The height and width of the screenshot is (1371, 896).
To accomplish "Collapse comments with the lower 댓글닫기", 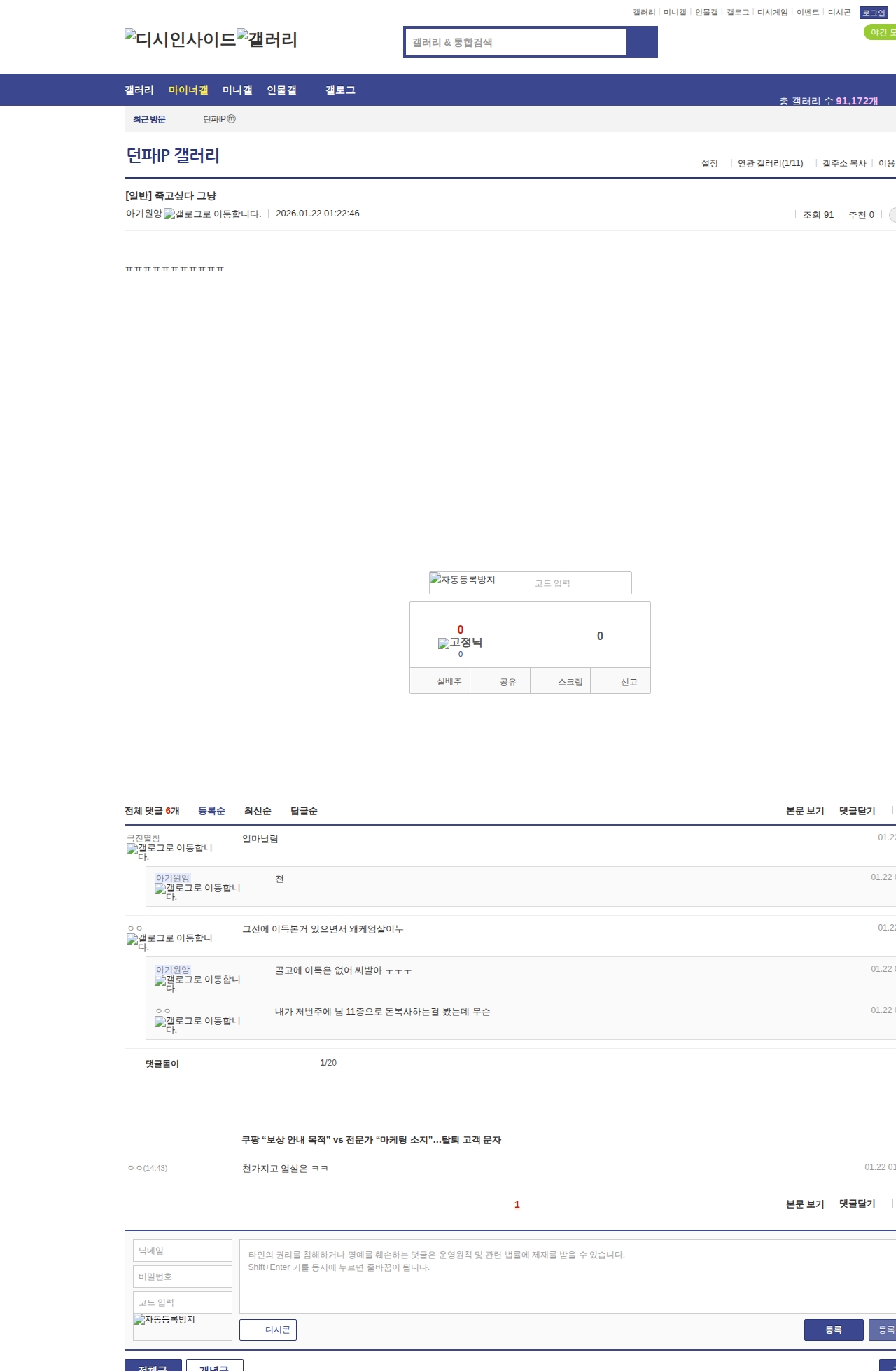I will (857, 1204).
